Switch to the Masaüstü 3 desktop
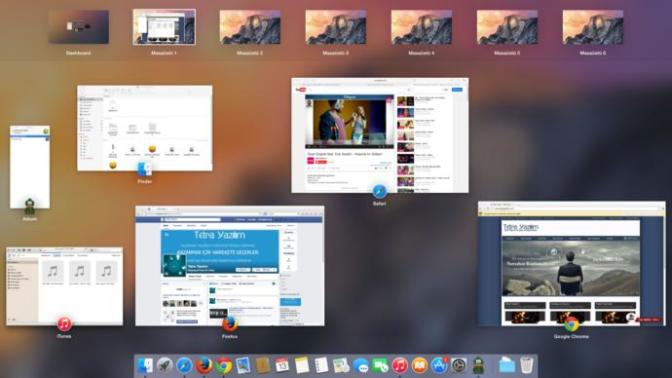This screenshot has height=378, width=672. click(336, 27)
